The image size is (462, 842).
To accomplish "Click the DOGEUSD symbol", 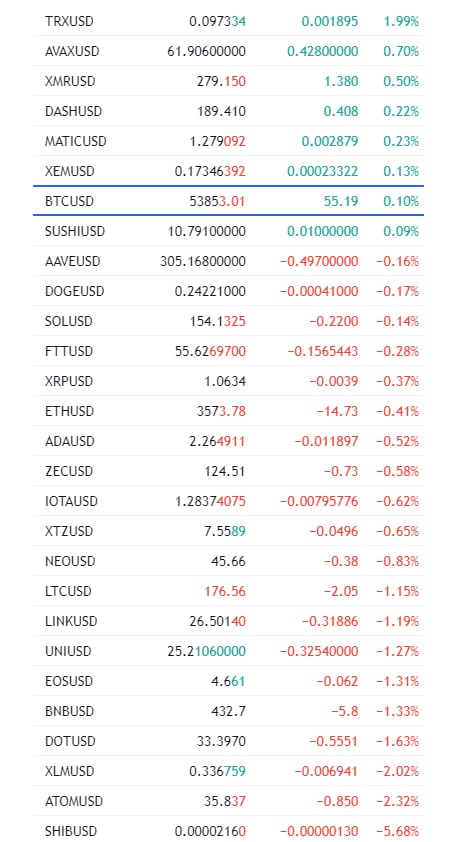I will pos(75,292).
